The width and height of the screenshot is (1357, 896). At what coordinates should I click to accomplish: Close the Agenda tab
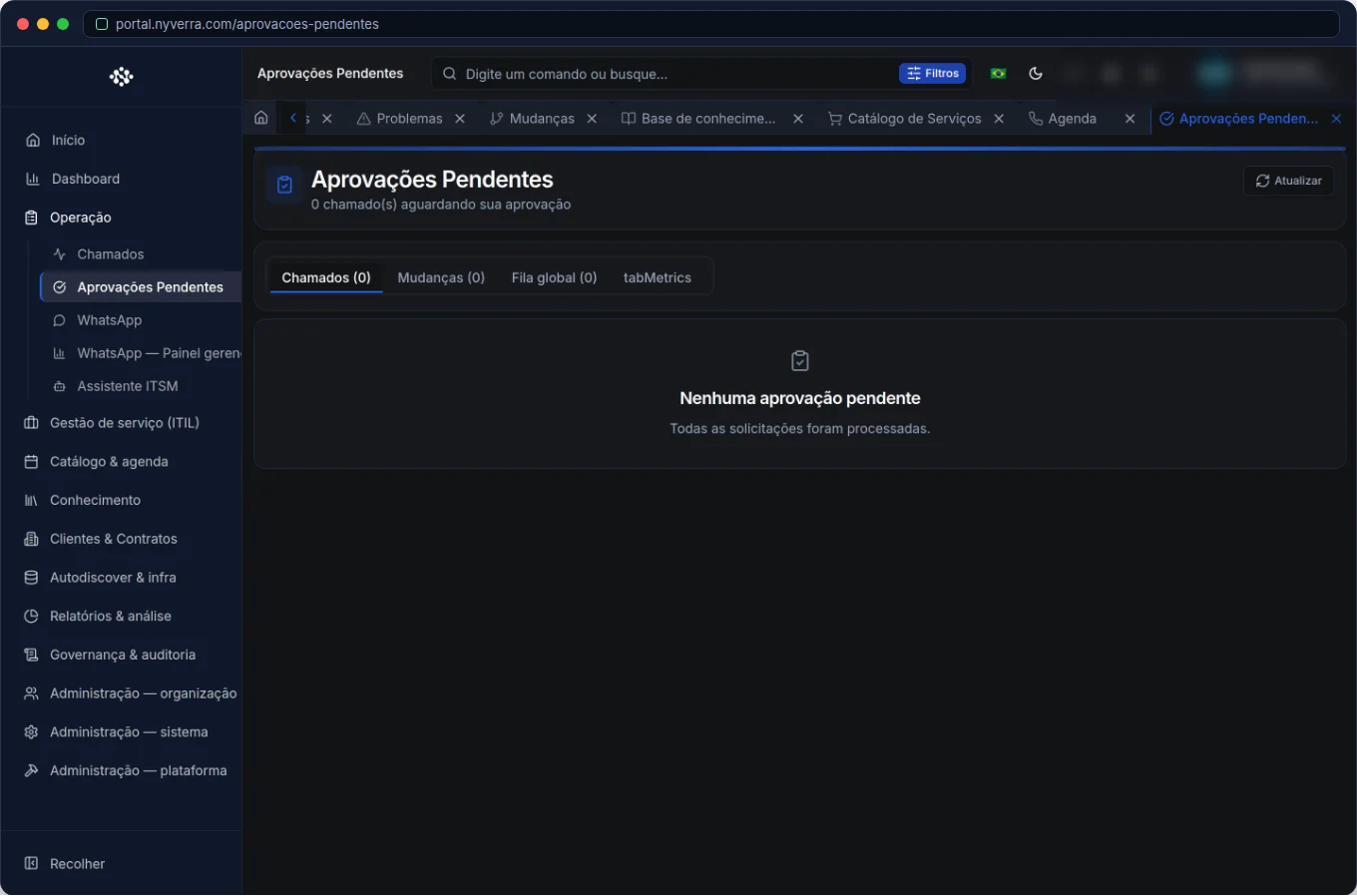pyautogui.click(x=1130, y=119)
